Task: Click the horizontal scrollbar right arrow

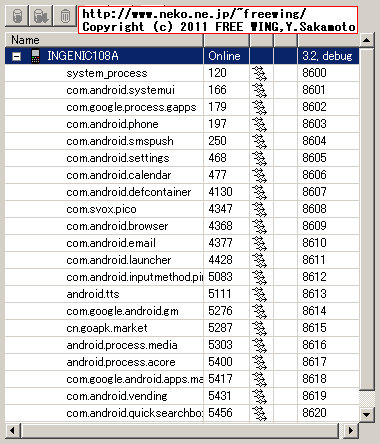Action: (350, 430)
